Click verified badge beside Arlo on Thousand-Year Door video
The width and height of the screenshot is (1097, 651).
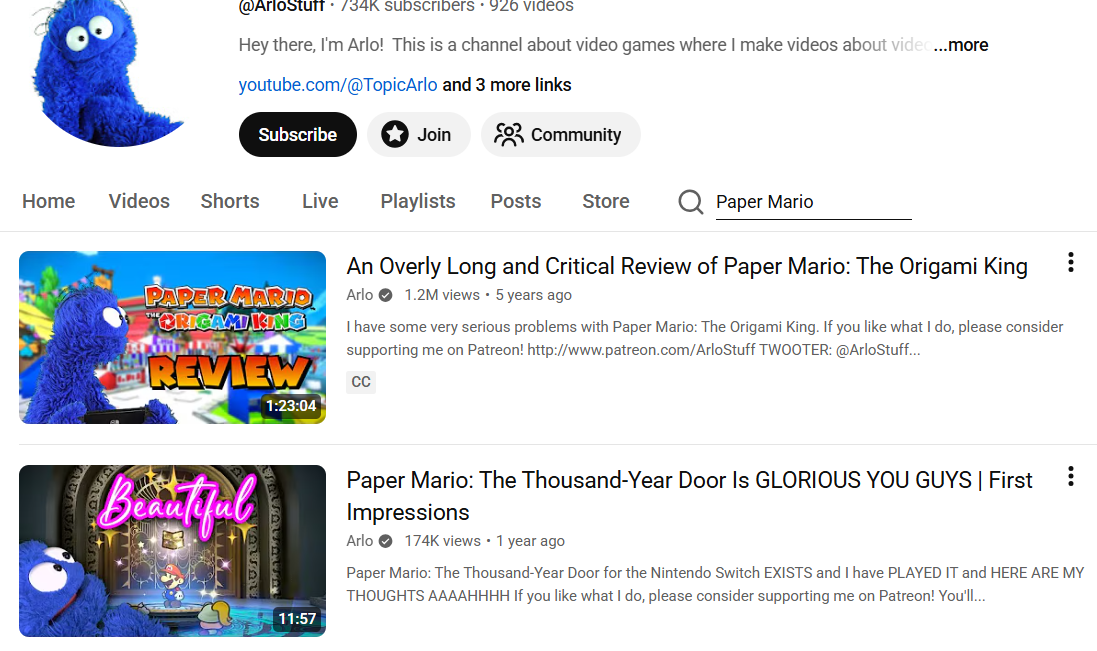(x=385, y=541)
